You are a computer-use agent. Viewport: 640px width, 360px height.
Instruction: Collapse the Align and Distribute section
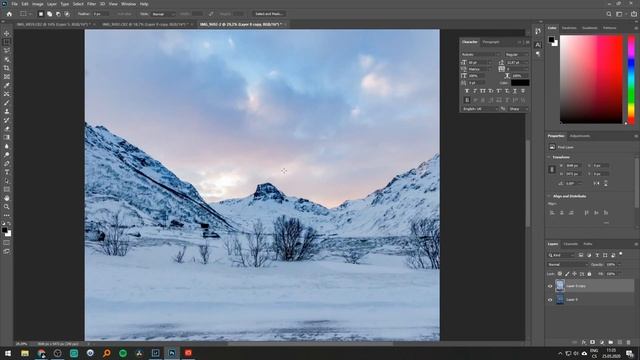(x=549, y=196)
